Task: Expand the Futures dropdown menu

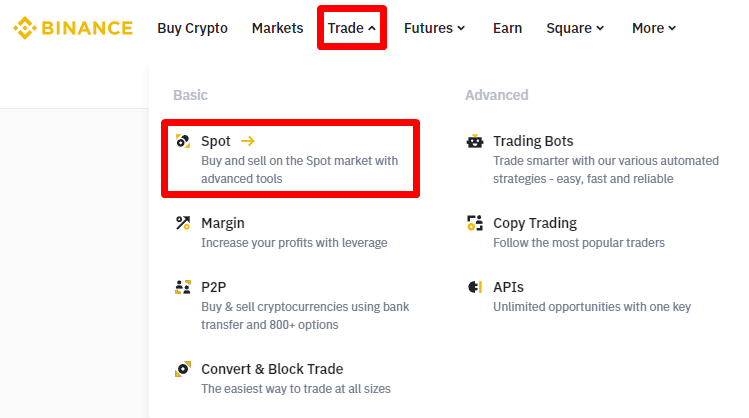Action: coord(434,28)
